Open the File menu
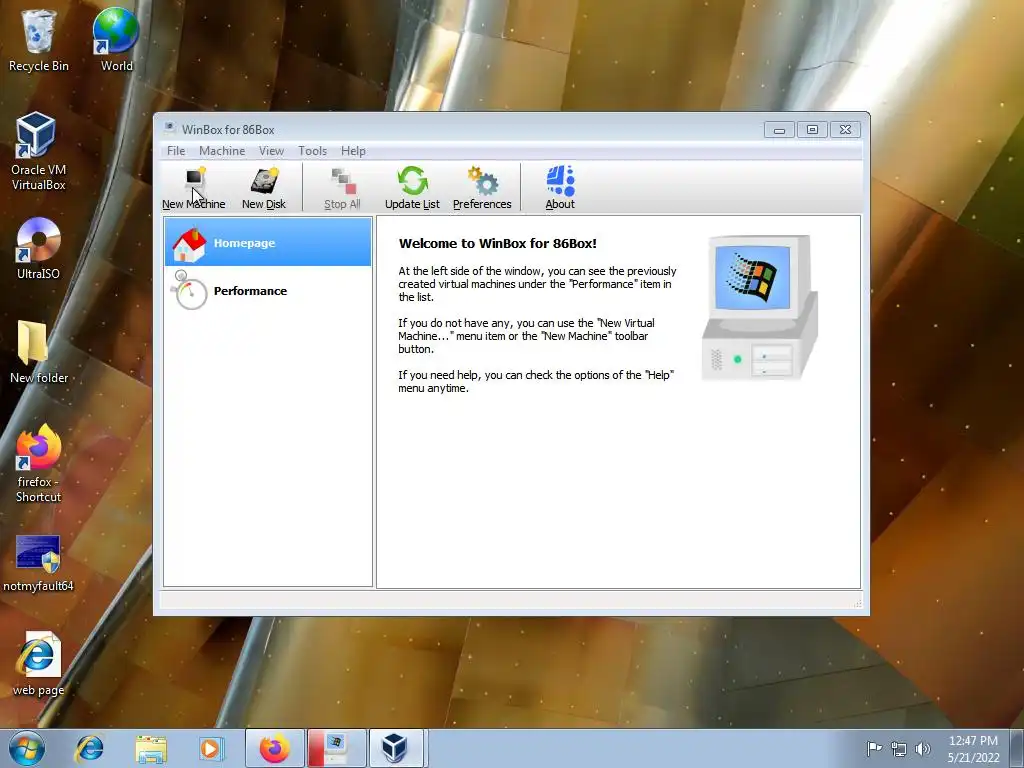 (176, 151)
